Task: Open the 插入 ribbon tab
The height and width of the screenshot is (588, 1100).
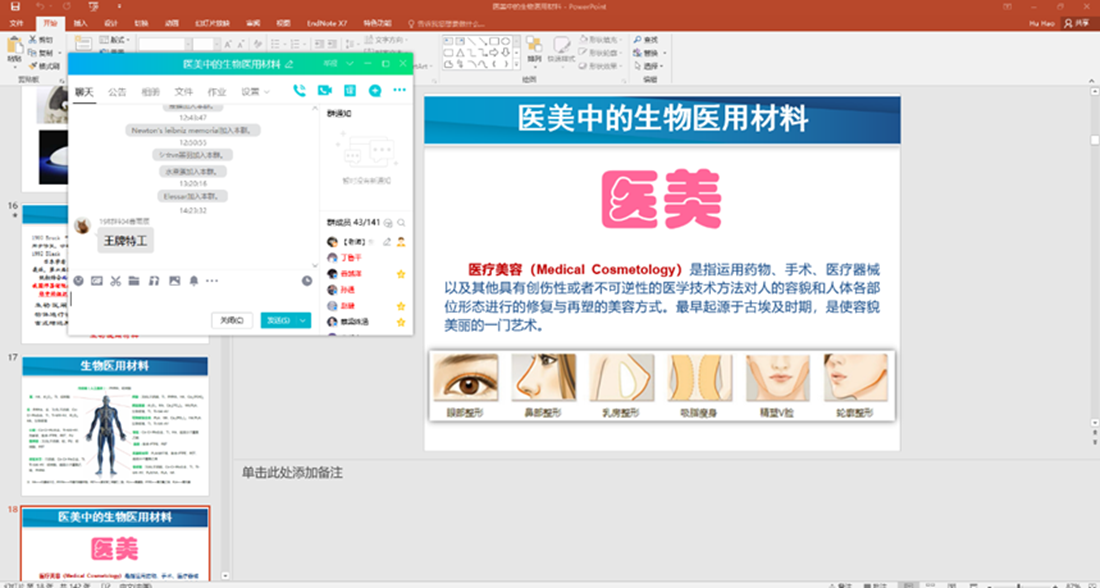Action: [x=80, y=22]
